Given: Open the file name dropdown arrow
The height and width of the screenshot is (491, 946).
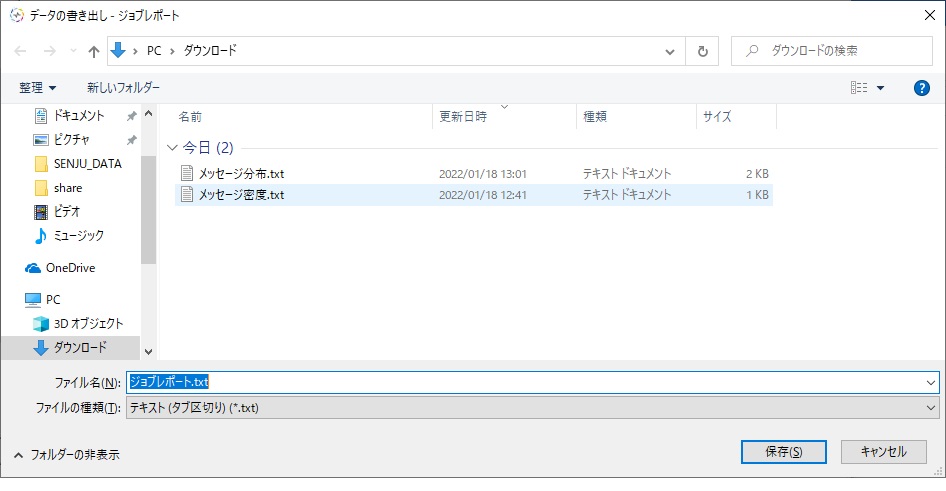Looking at the screenshot, I should coord(931,382).
